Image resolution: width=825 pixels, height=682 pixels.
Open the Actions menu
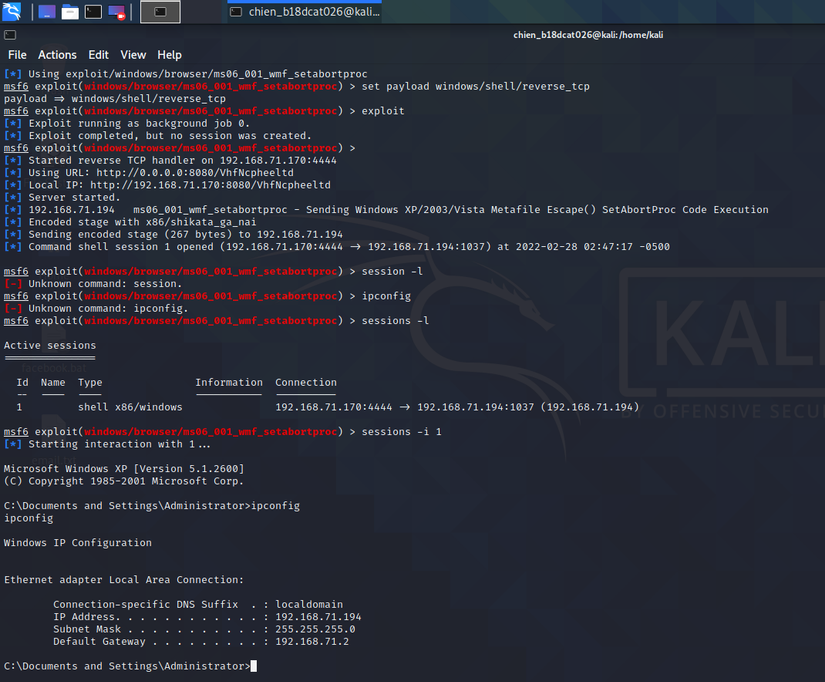[57, 55]
